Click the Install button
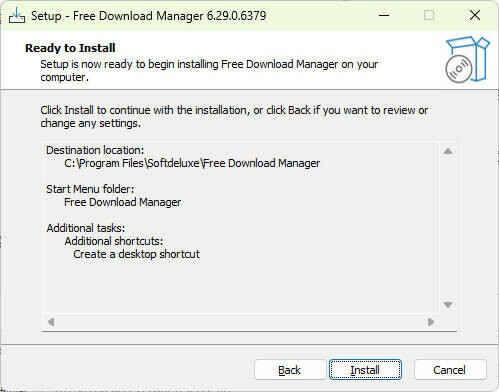The height and width of the screenshot is (392, 499). click(x=365, y=370)
